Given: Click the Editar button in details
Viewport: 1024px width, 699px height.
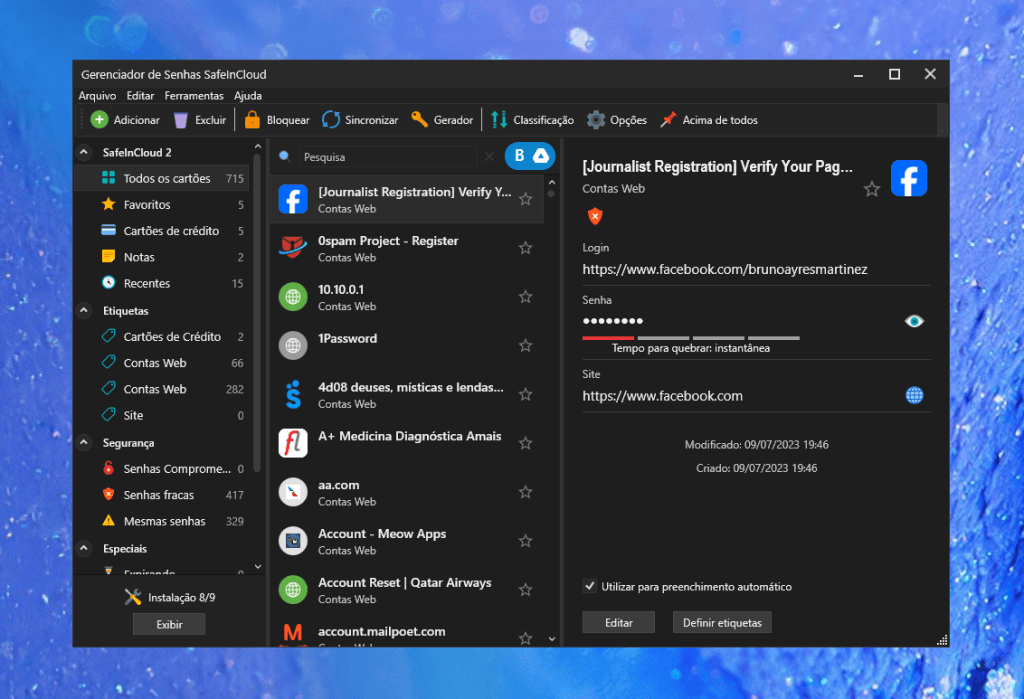Looking at the screenshot, I should [618, 623].
